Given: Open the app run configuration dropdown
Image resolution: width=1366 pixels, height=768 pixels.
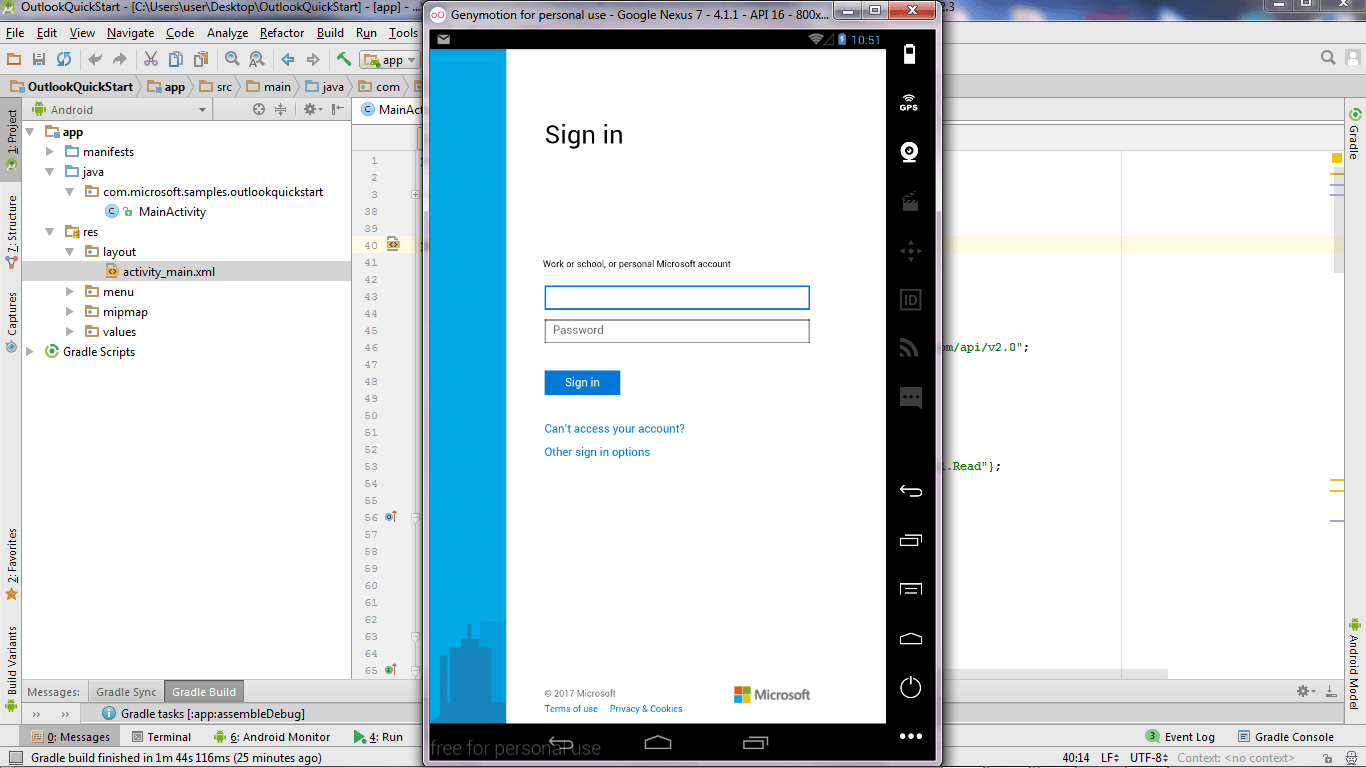Looking at the screenshot, I should pyautogui.click(x=390, y=60).
